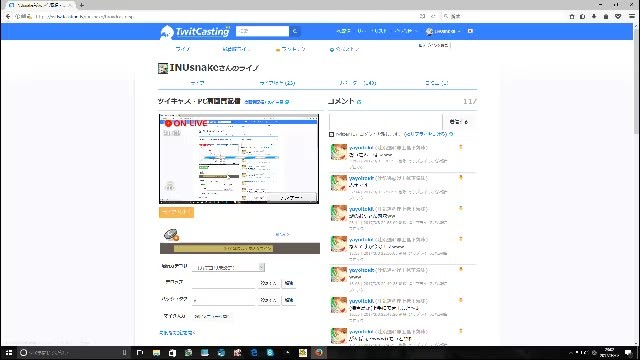Click the browser home icon in toolbar
640x360 pixels.
(x=571, y=16)
